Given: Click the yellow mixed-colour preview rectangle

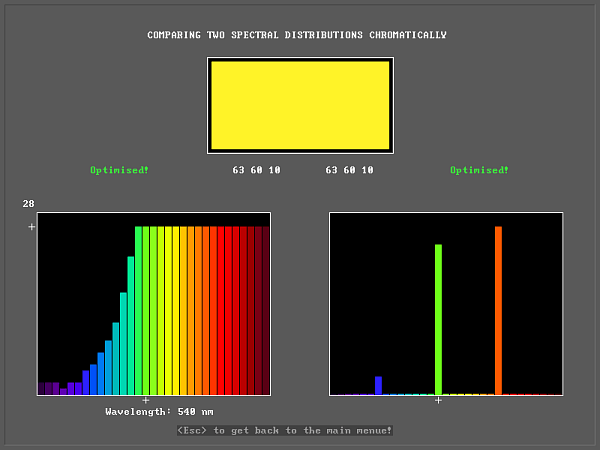Looking at the screenshot, I should [300, 105].
